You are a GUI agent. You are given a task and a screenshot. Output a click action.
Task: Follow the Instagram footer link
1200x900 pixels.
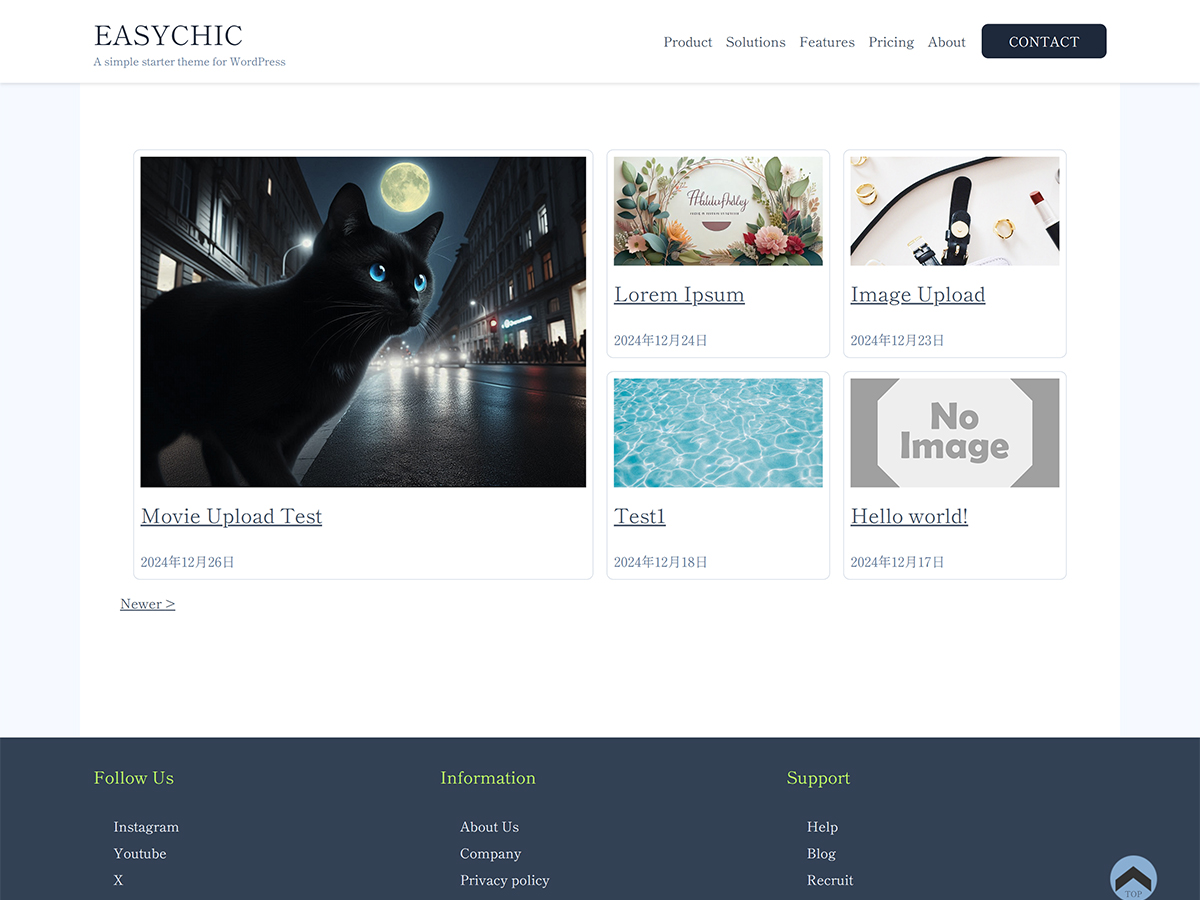coord(146,827)
